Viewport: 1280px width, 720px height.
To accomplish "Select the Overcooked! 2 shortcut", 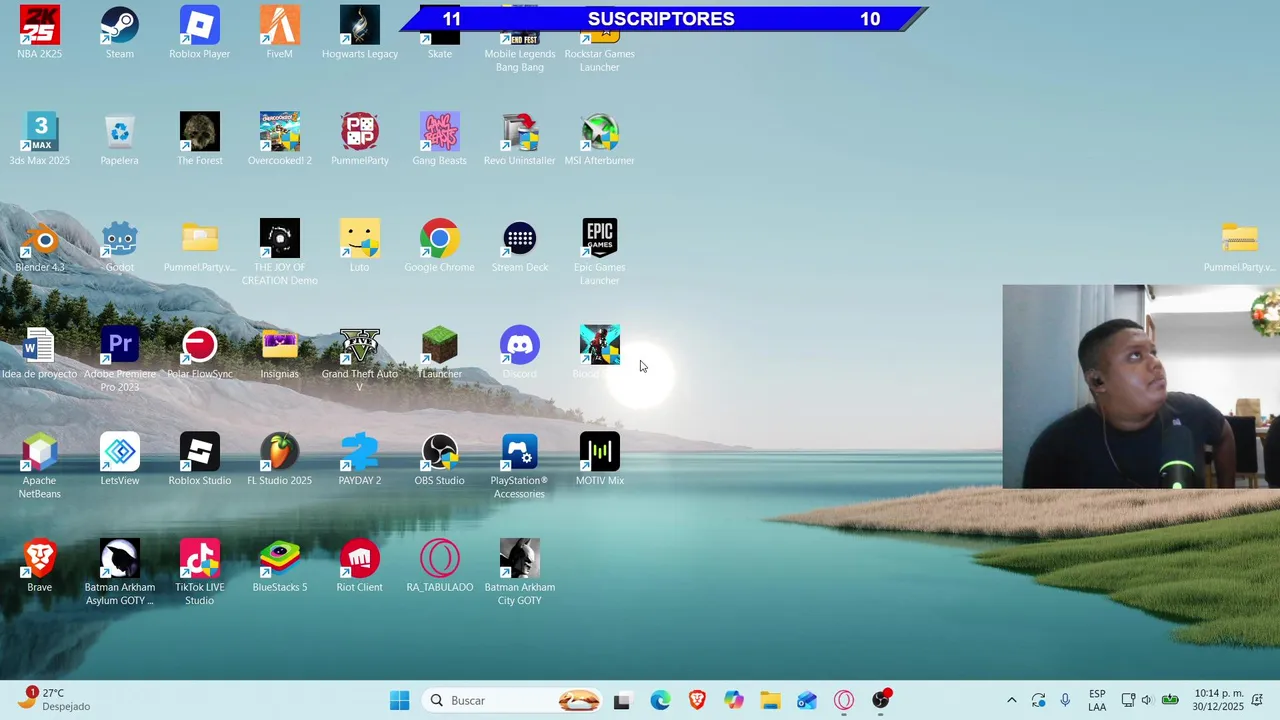I will [280, 133].
